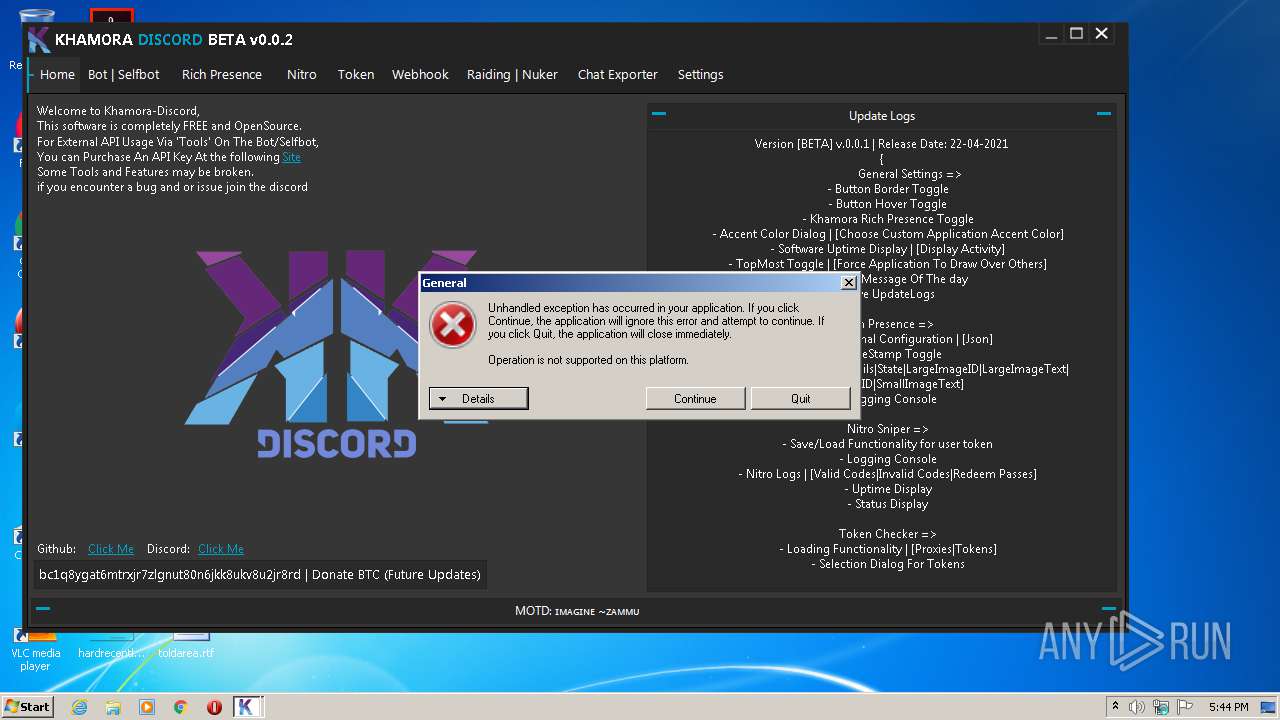Click the Software Uptime Display log line
Image resolution: width=1280 pixels, height=720 pixels.
[888, 249]
